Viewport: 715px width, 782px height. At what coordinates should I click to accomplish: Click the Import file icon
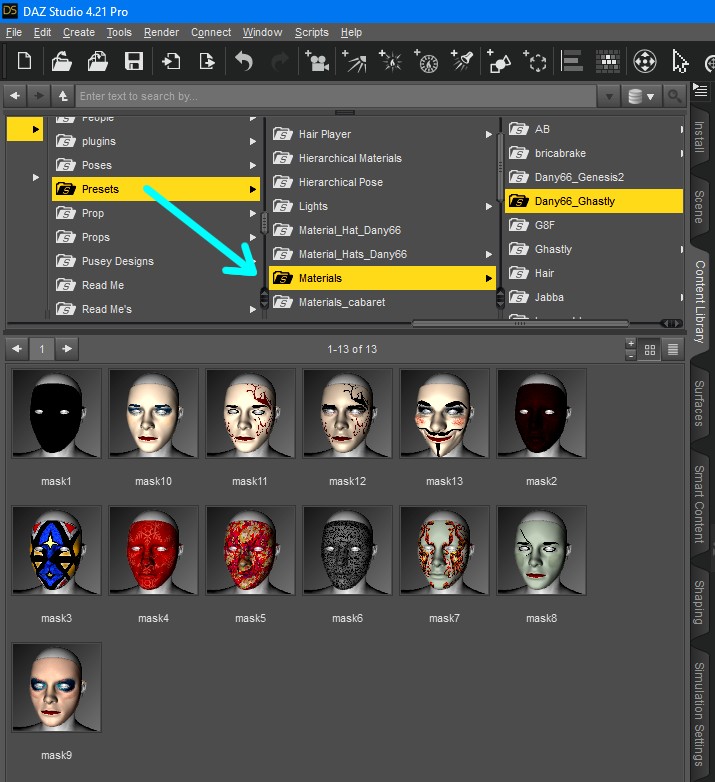click(171, 62)
